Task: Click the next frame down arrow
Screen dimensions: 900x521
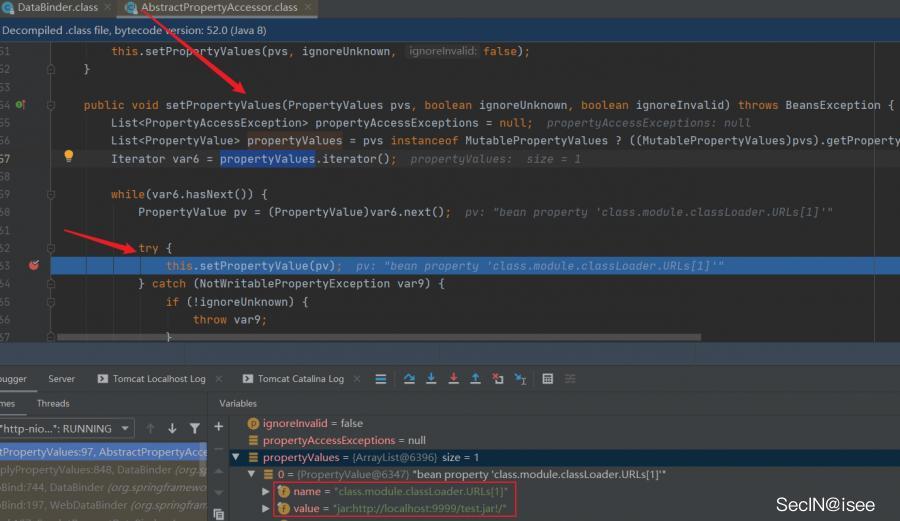Action: tap(172, 428)
